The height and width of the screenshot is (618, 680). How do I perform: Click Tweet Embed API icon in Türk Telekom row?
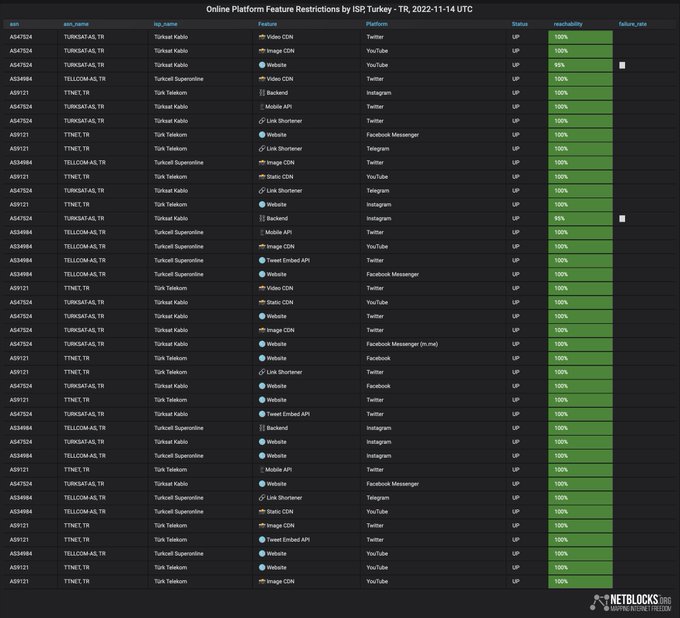click(262, 540)
